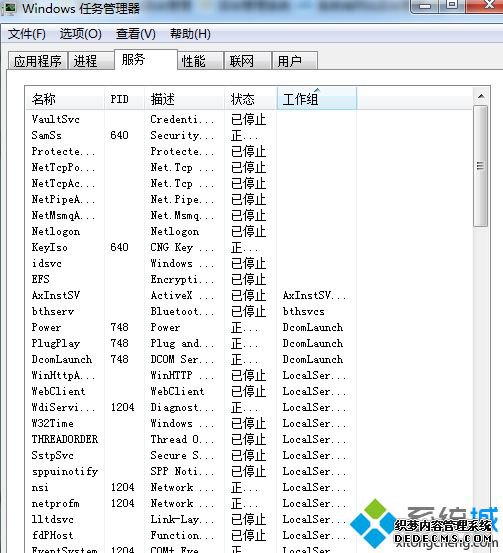Switch to the 应用程序 tab
Screen dimensions: 503x553
click(38, 61)
